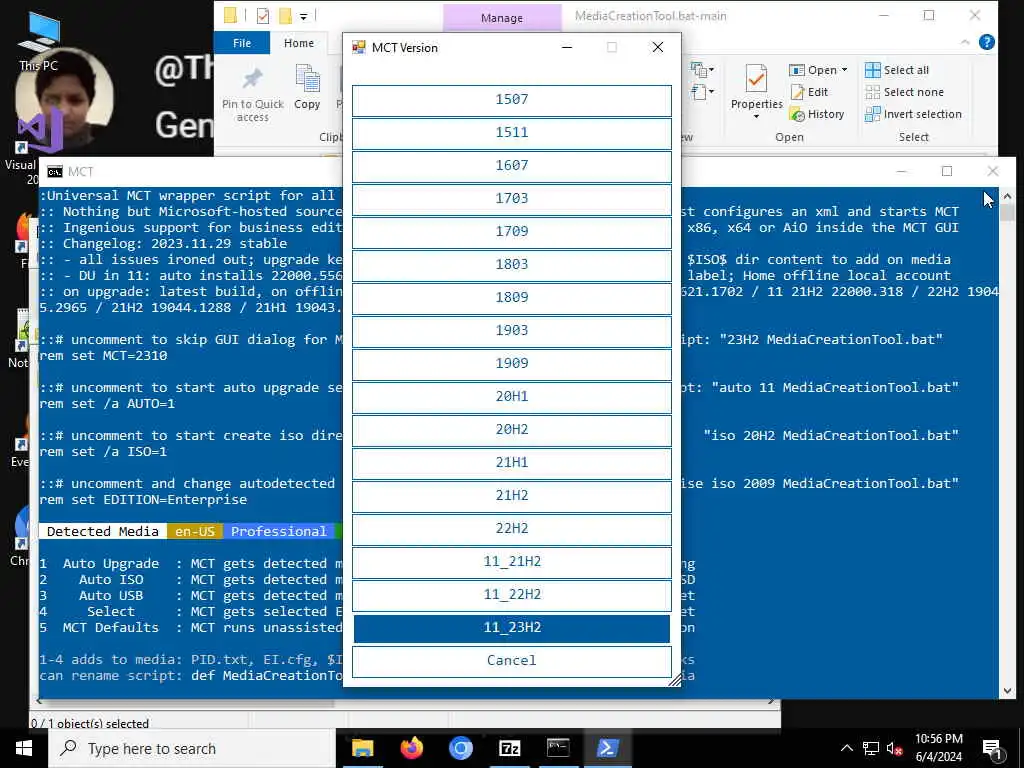This screenshot has width=1024, height=768.
Task: Pick the 1809 version
Action: (511, 298)
